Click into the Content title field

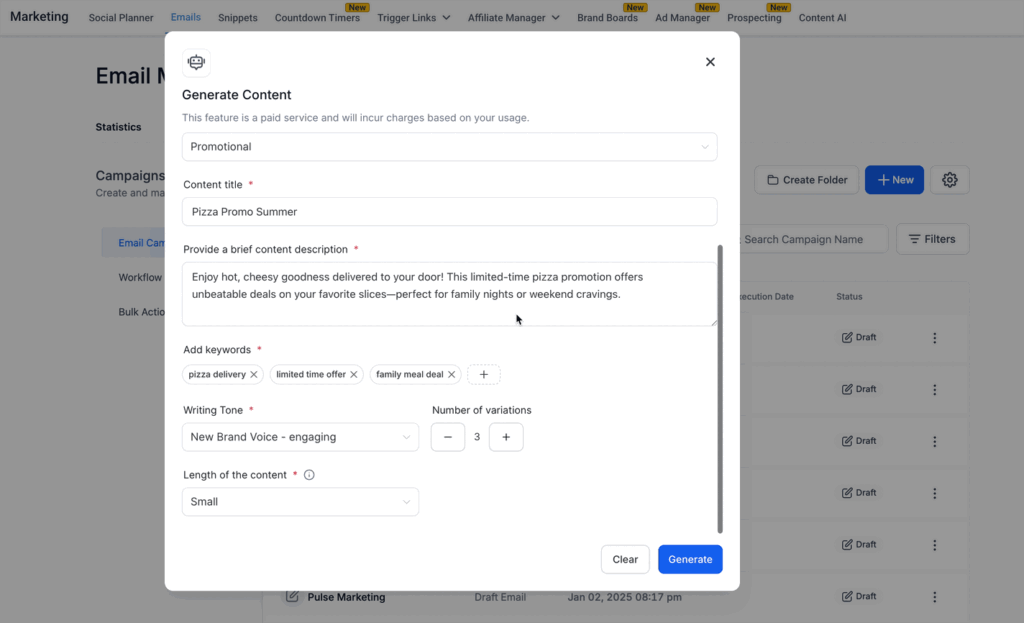(x=449, y=212)
